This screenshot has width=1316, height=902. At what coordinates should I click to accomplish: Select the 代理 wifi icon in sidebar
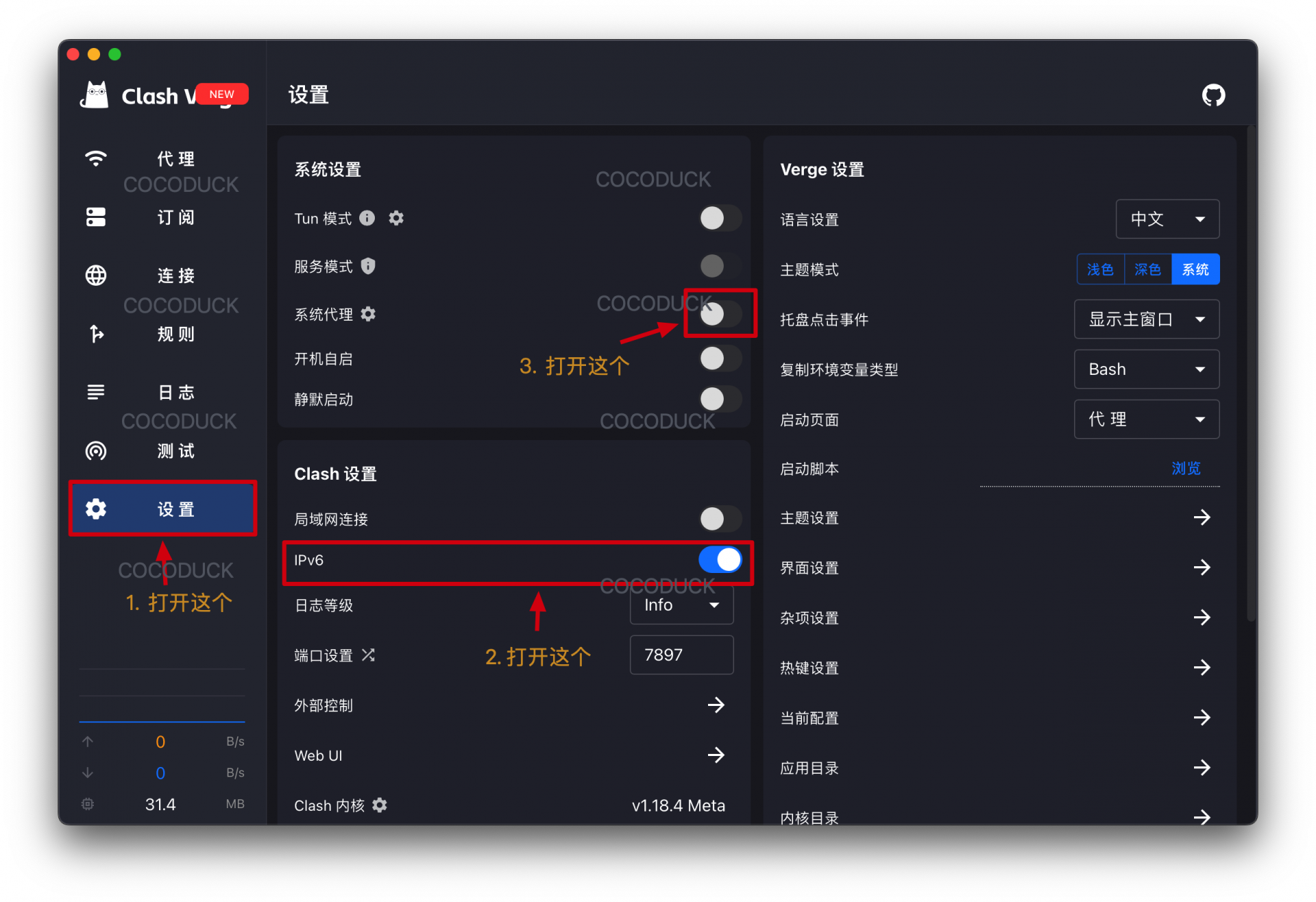[95, 158]
